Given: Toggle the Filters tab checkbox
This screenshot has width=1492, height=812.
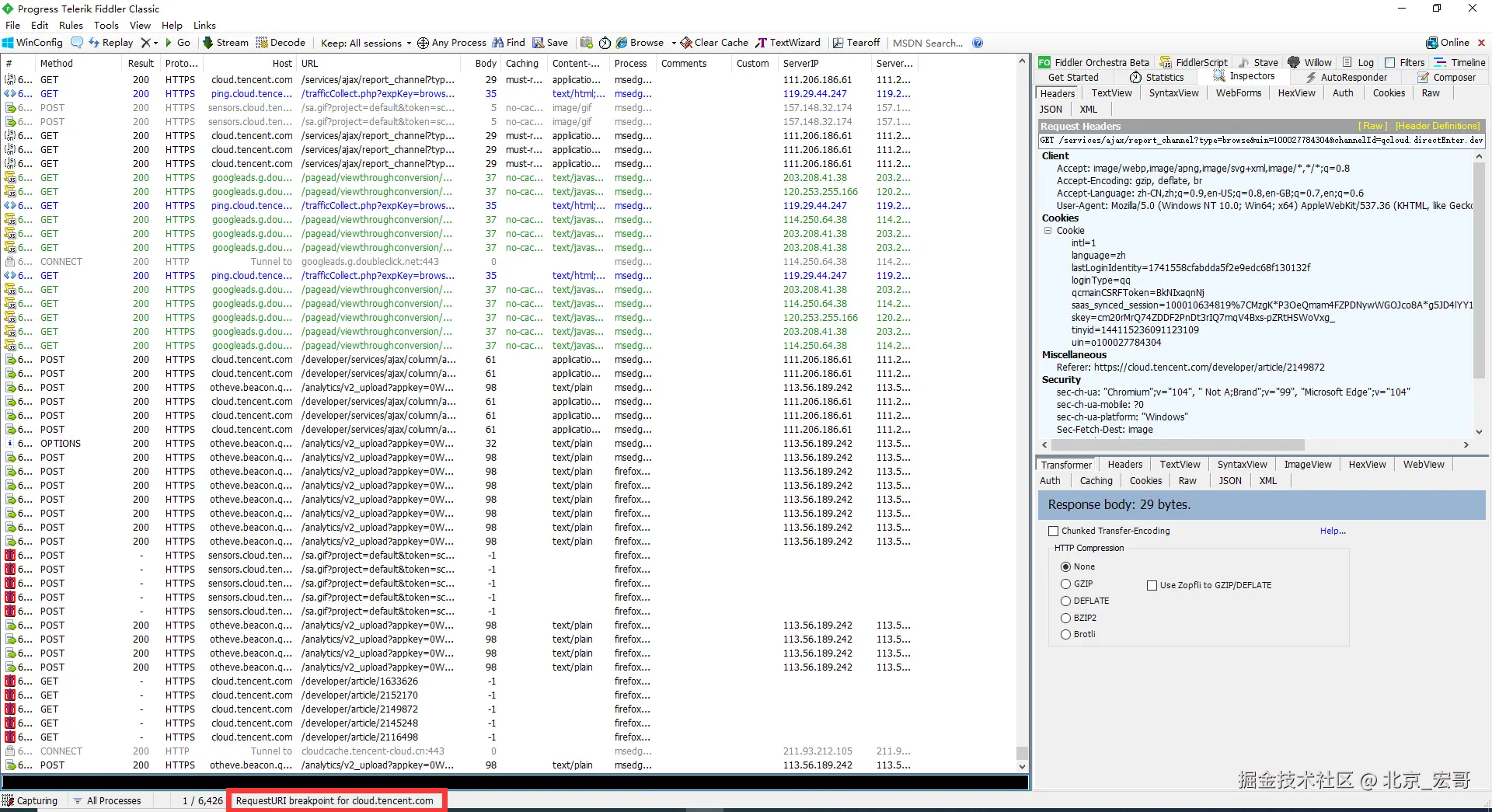Looking at the screenshot, I should [1390, 62].
